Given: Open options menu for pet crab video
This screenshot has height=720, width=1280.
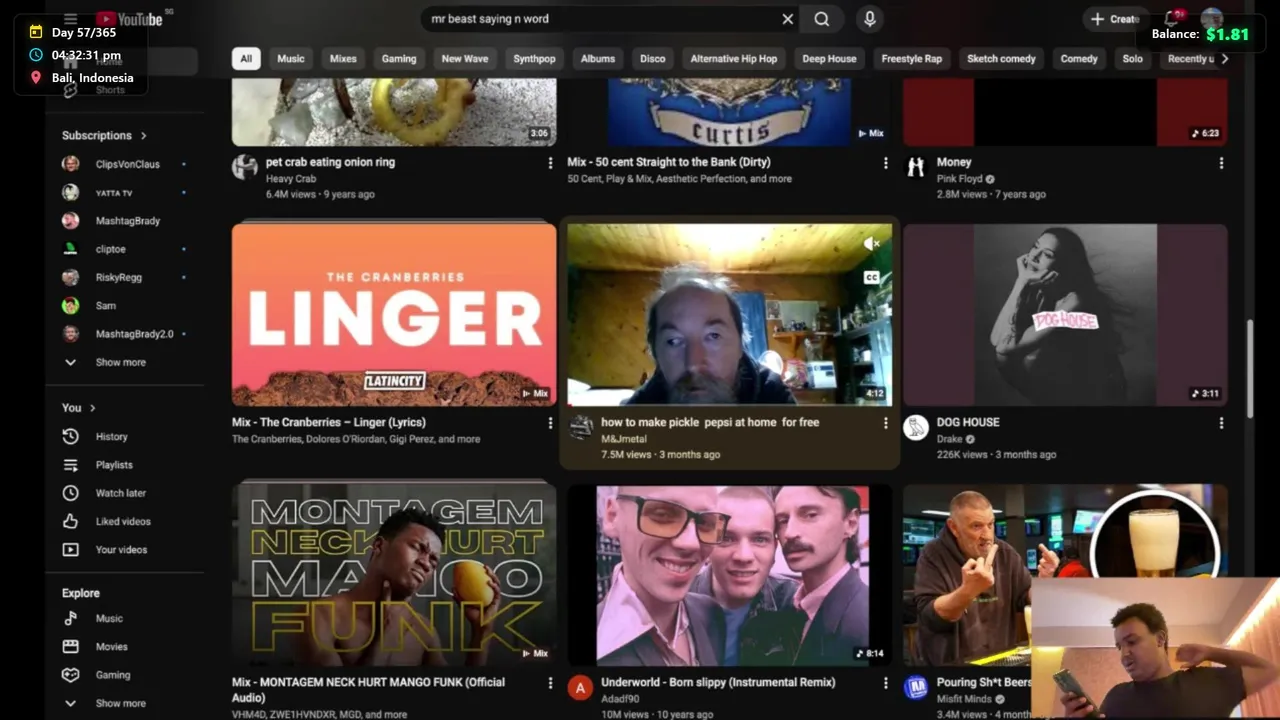Looking at the screenshot, I should 549,163.
